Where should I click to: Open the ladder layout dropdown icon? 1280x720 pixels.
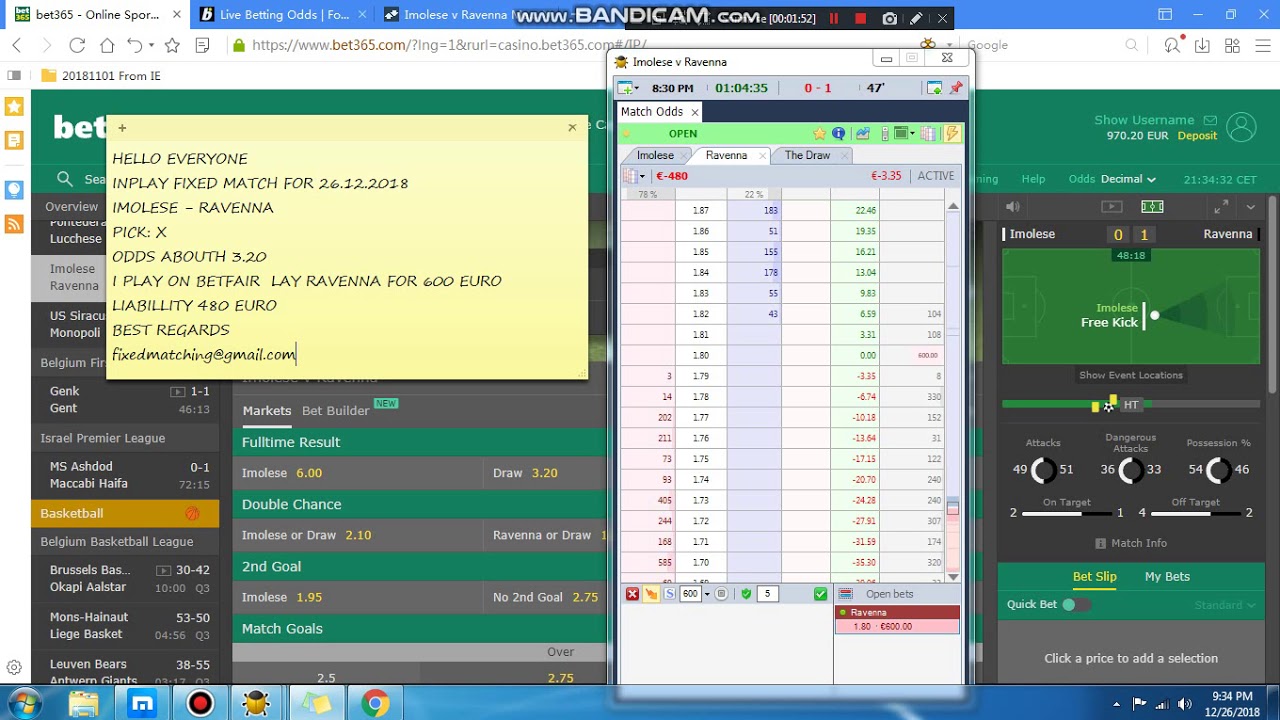click(904, 133)
